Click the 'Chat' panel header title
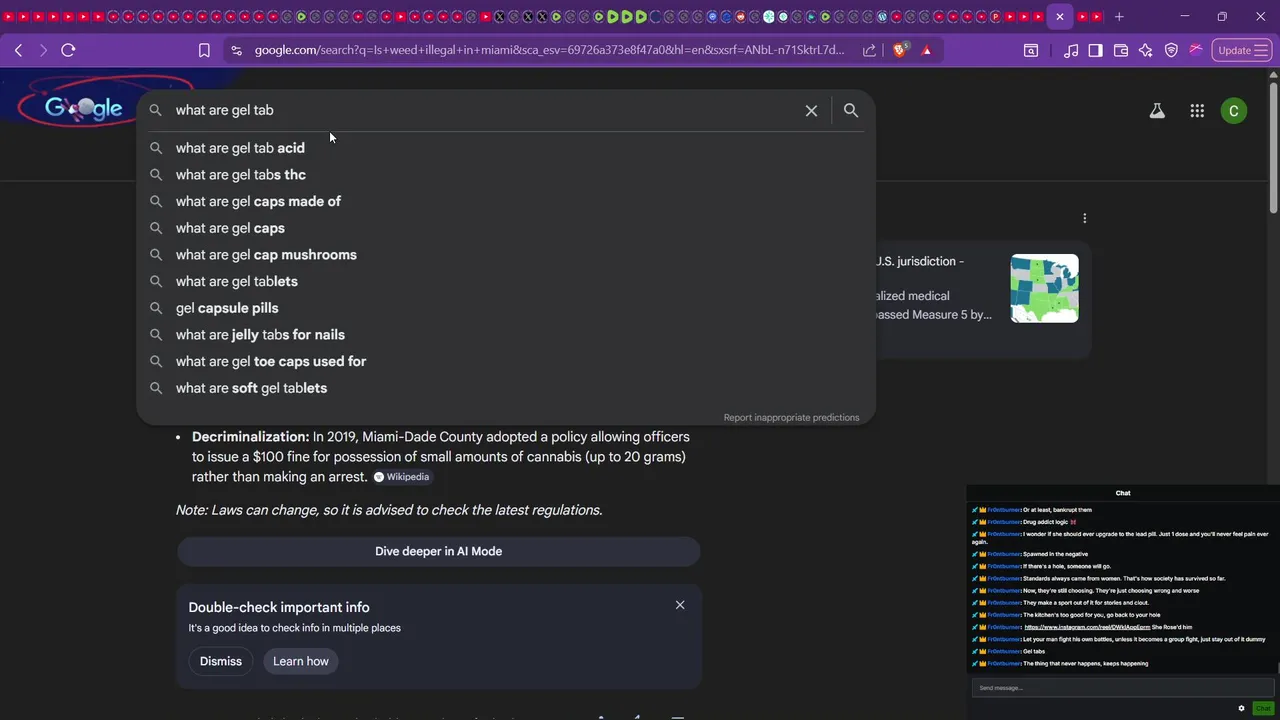 [1123, 493]
